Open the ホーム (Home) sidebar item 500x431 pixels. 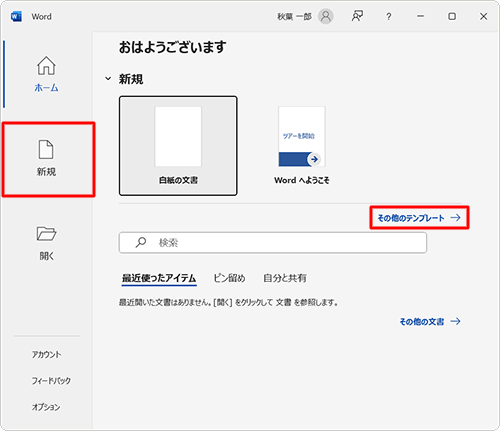[x=46, y=74]
